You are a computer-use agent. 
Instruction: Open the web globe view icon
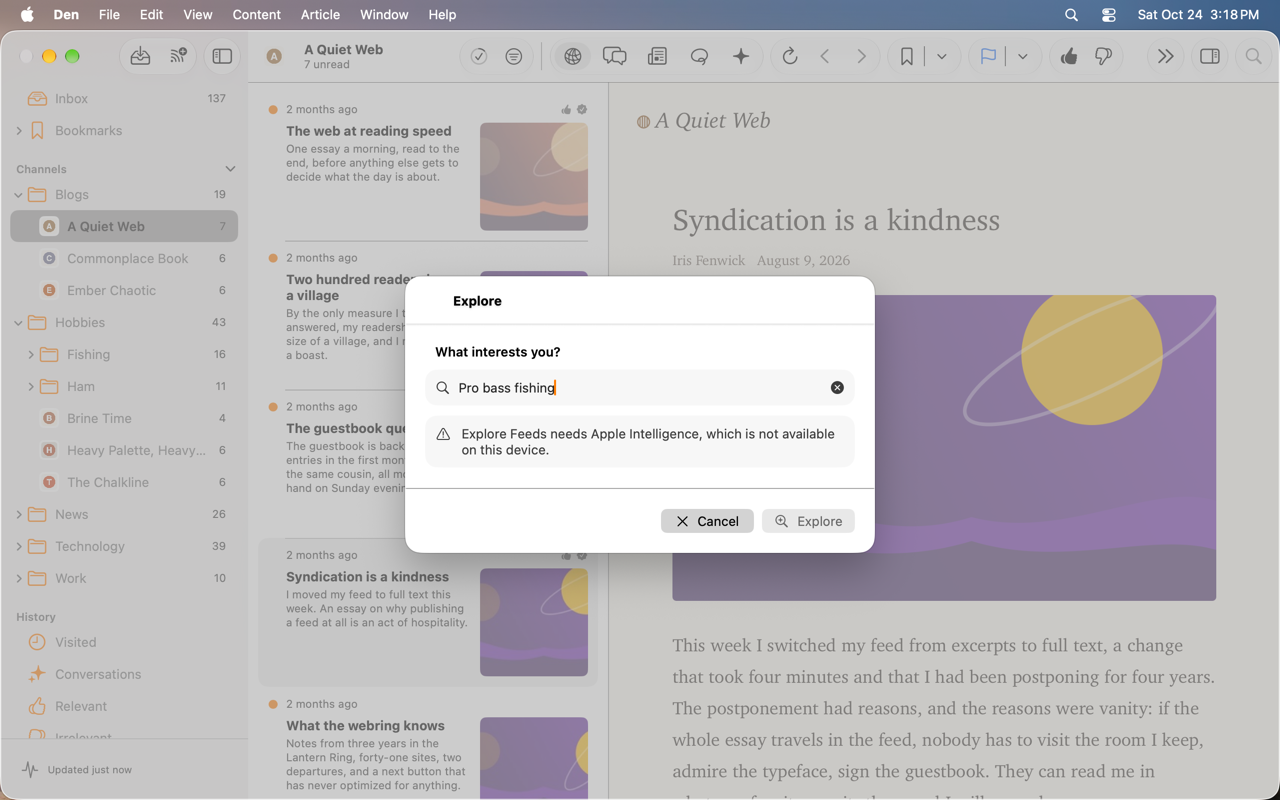click(572, 57)
